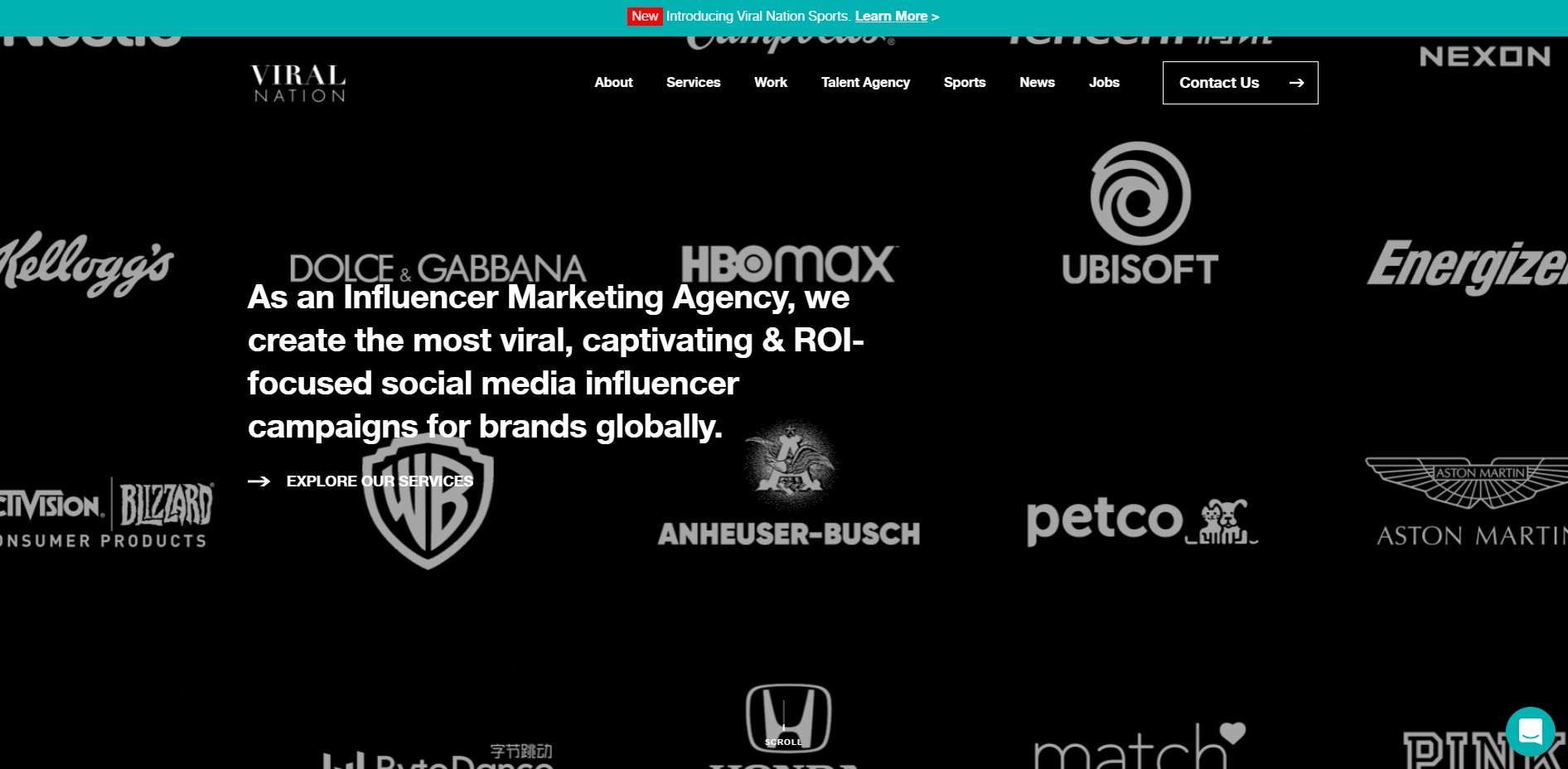
Task: Open the Services menu item
Action: click(693, 83)
